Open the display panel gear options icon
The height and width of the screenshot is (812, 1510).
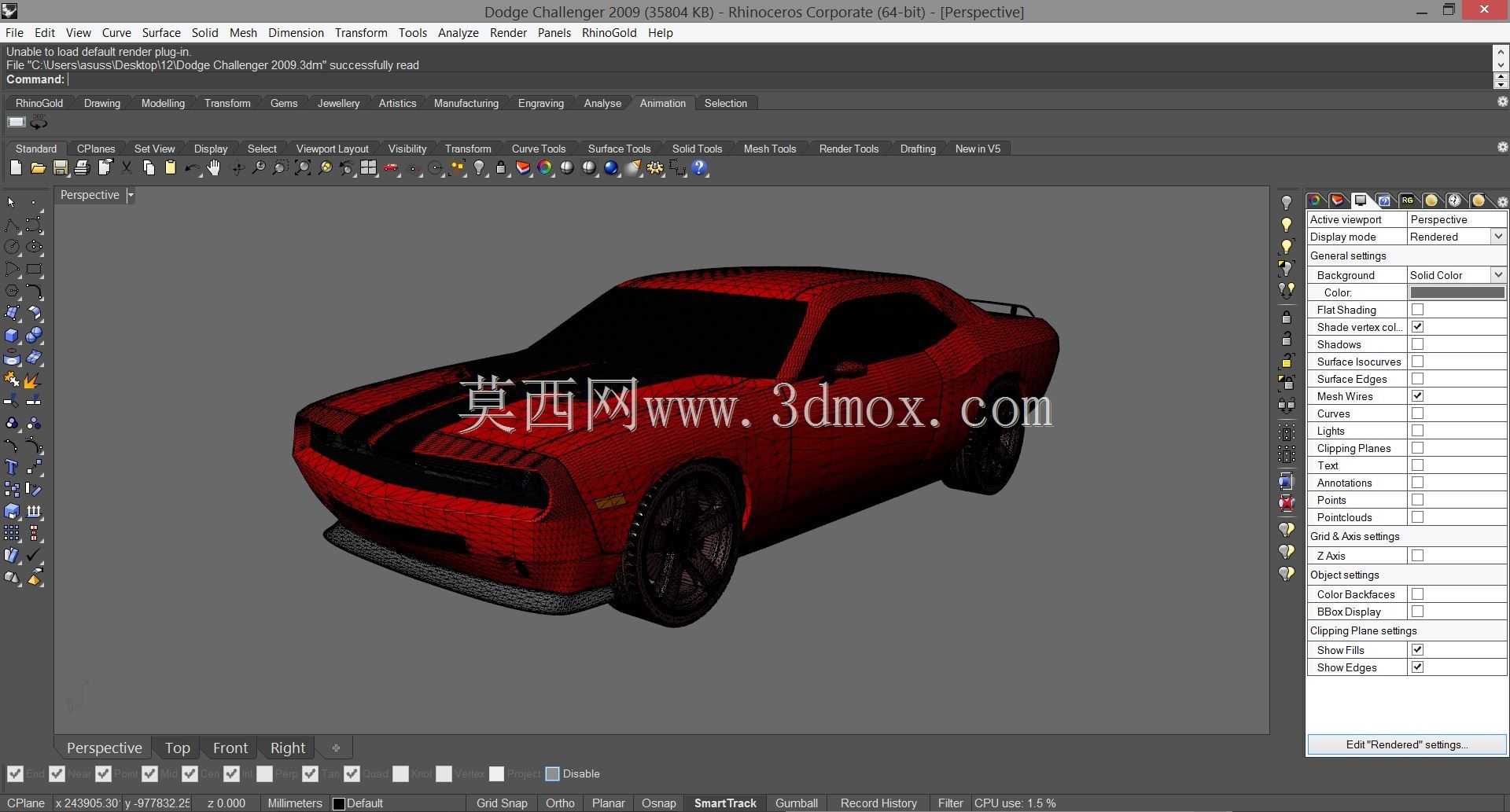[1502, 201]
